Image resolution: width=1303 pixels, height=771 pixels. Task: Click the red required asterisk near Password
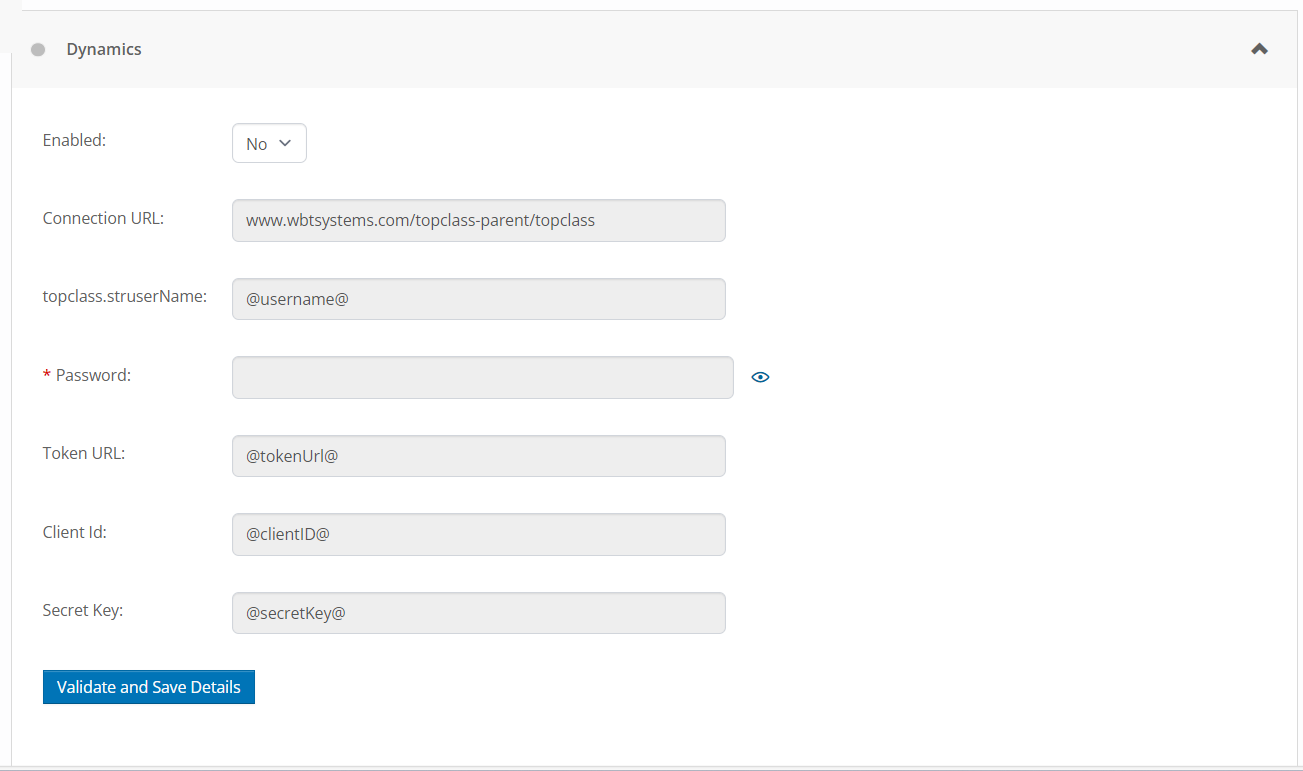(46, 375)
